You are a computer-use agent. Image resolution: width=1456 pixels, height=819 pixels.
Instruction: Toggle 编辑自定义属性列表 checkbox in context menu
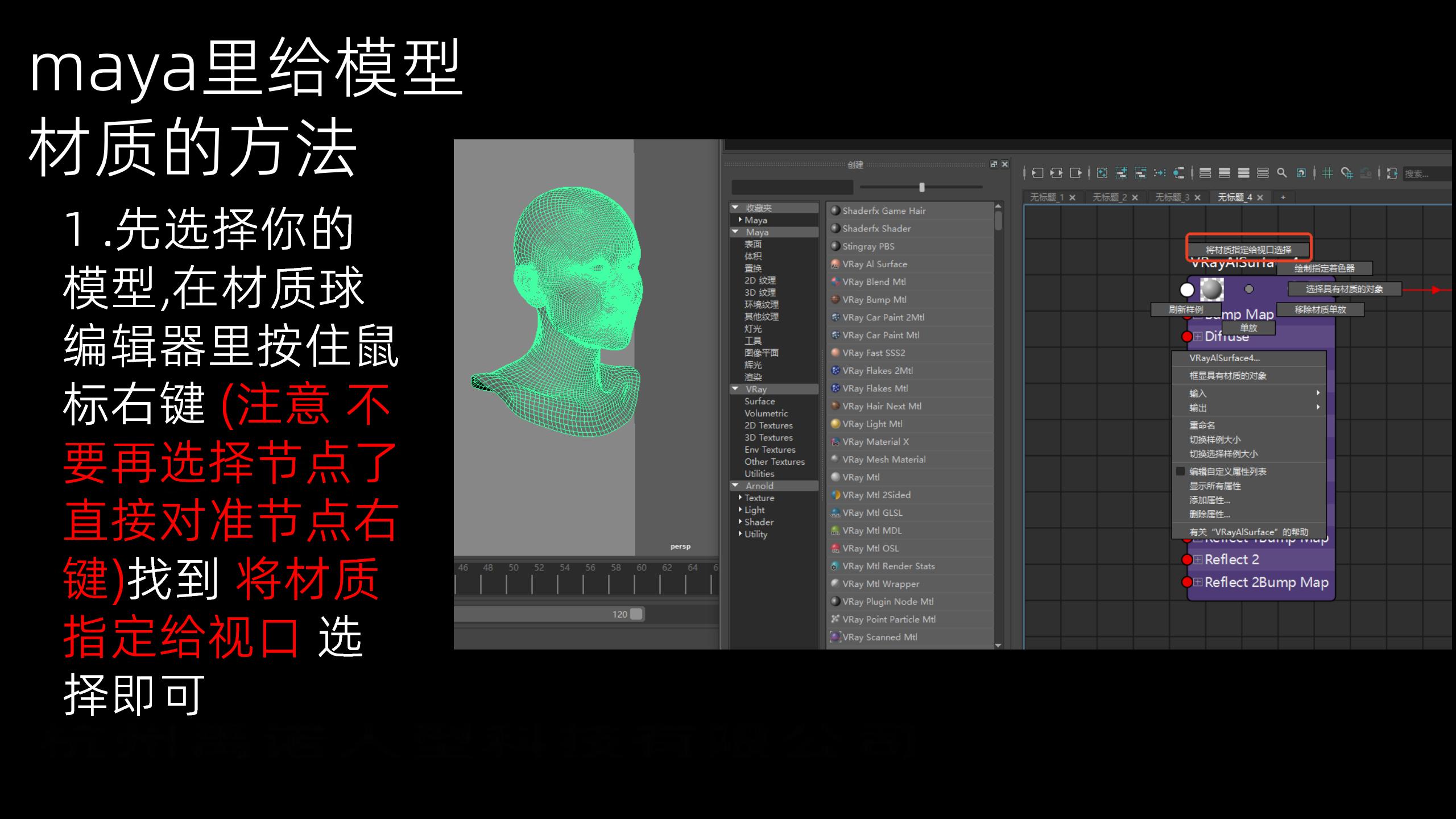1180,471
